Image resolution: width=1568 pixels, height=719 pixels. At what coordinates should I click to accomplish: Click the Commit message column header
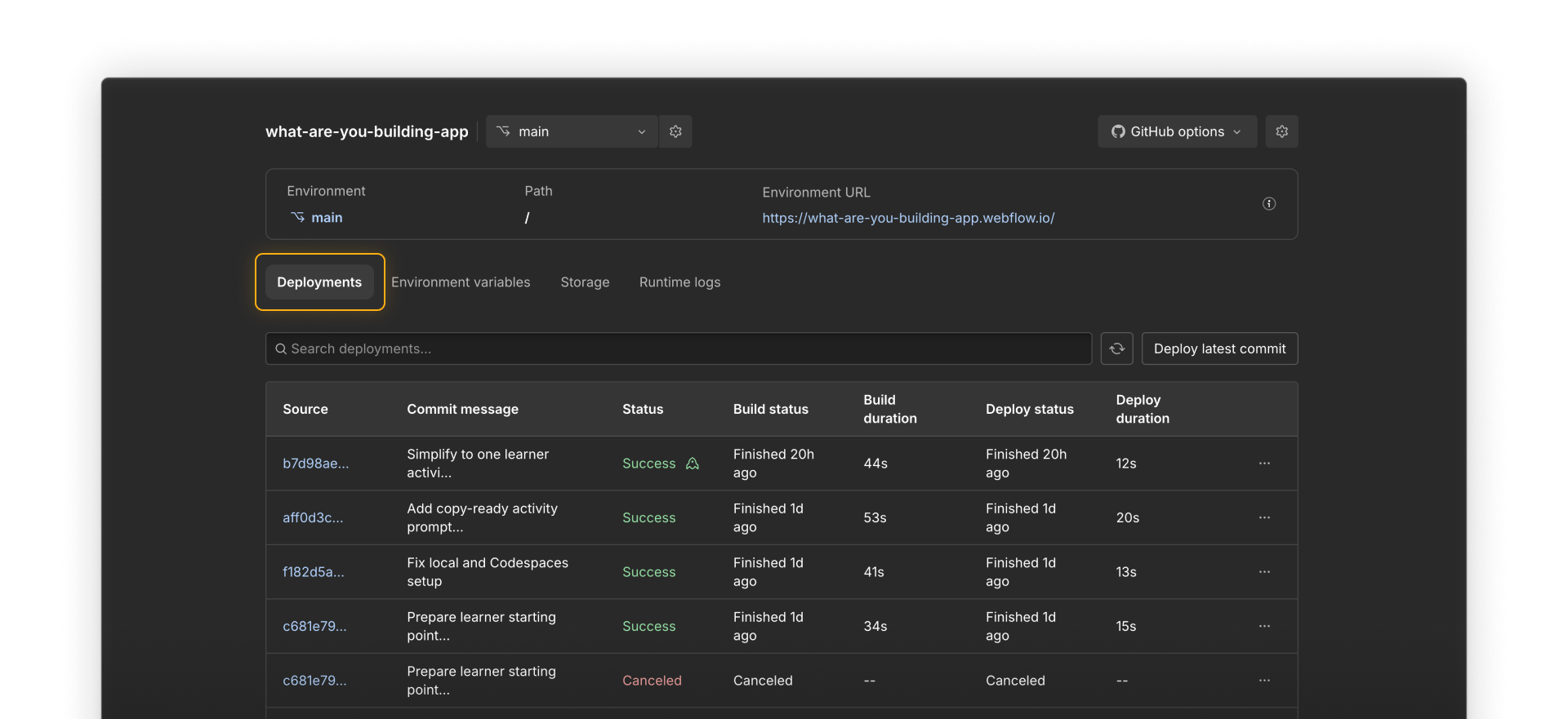point(462,409)
